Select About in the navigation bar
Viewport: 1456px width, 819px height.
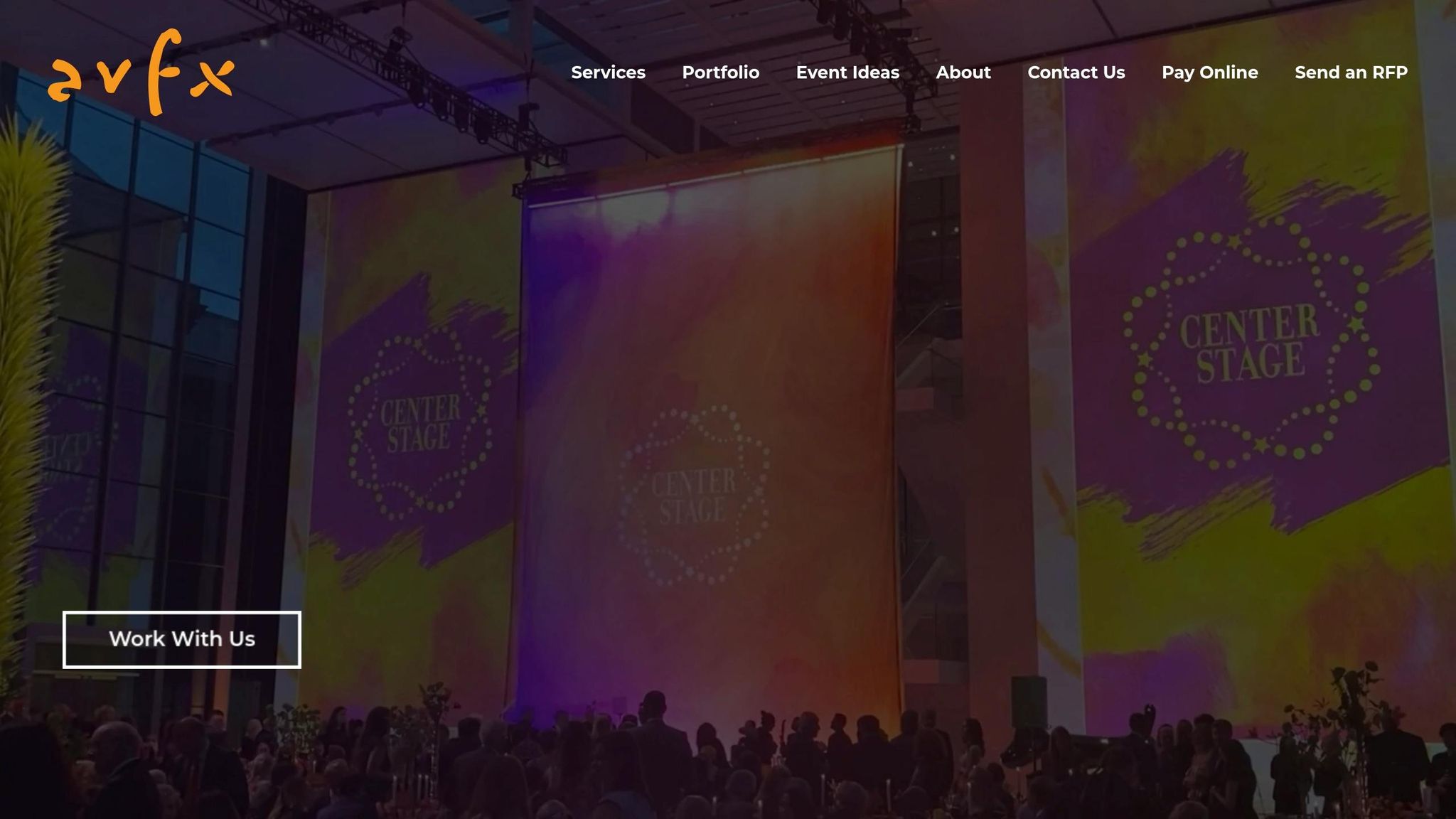point(963,73)
